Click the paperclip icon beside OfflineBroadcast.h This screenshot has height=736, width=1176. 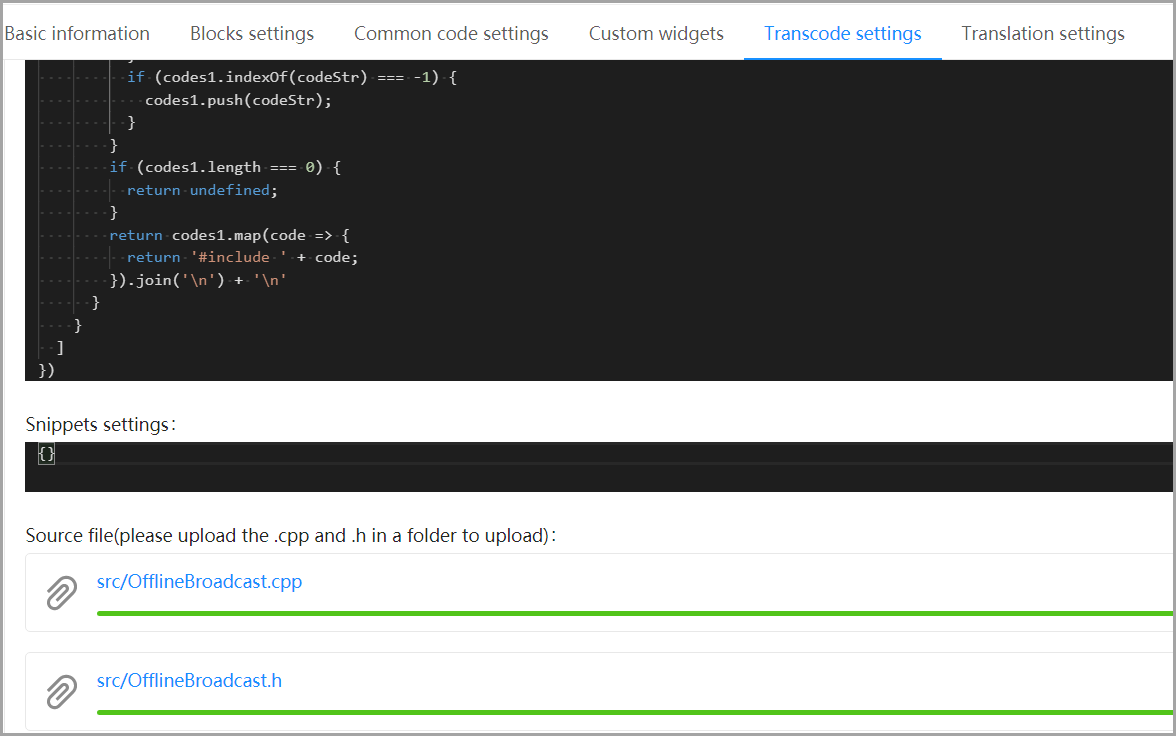pos(62,691)
